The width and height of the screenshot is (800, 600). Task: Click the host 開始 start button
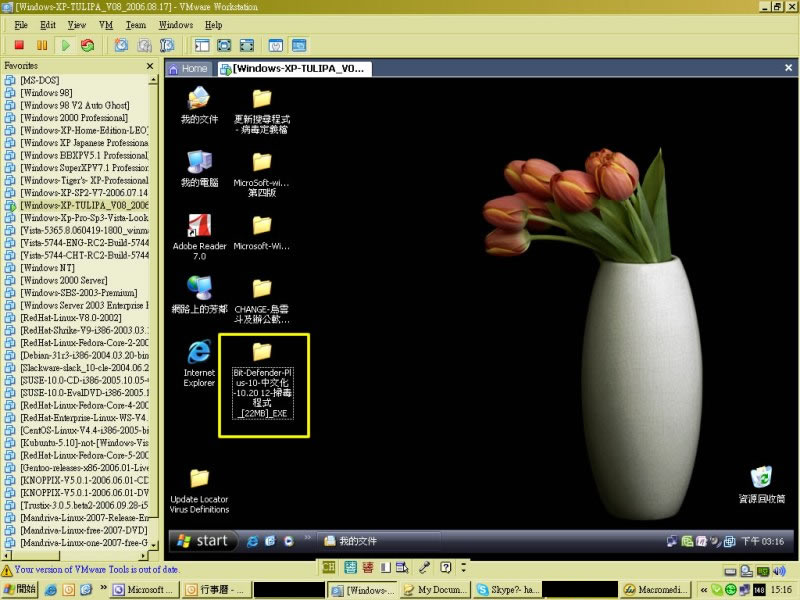[x=19, y=590]
